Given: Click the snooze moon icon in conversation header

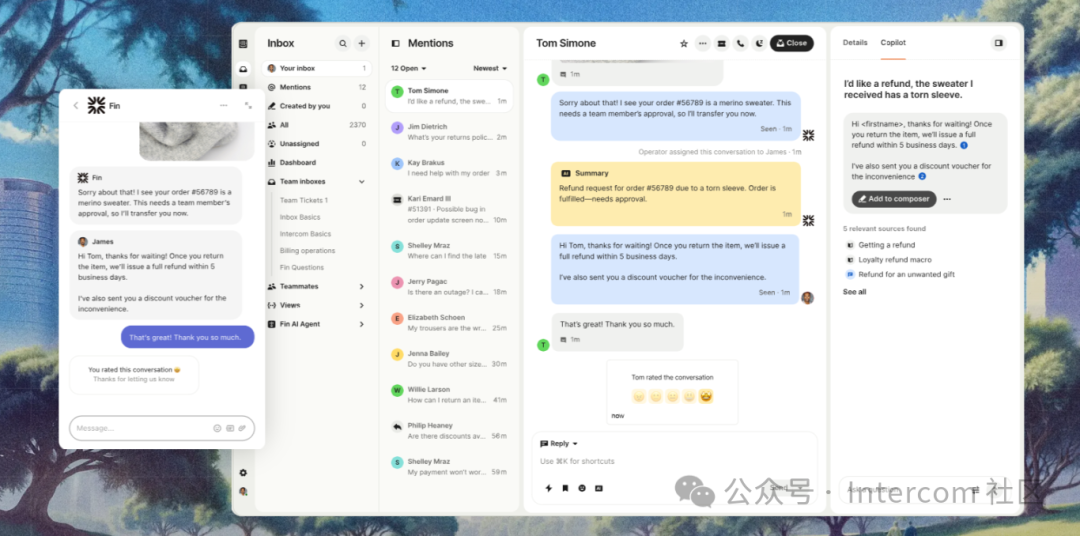Looking at the screenshot, I should click(x=759, y=44).
